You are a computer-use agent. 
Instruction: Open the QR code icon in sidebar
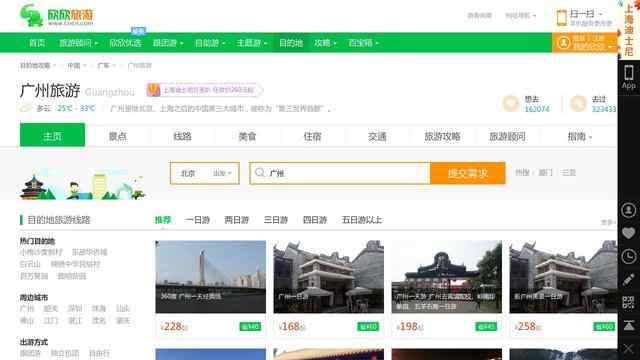pyautogui.click(x=629, y=302)
